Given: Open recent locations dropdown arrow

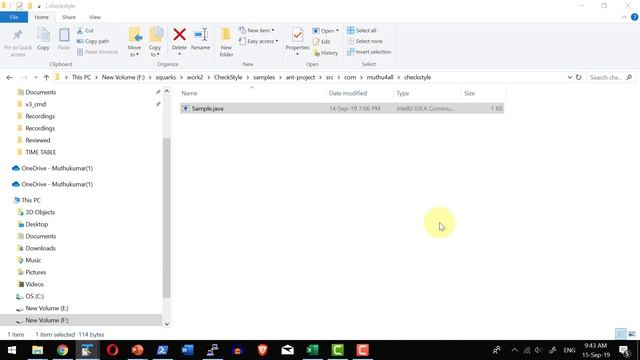Looking at the screenshot, I should click(36, 77).
